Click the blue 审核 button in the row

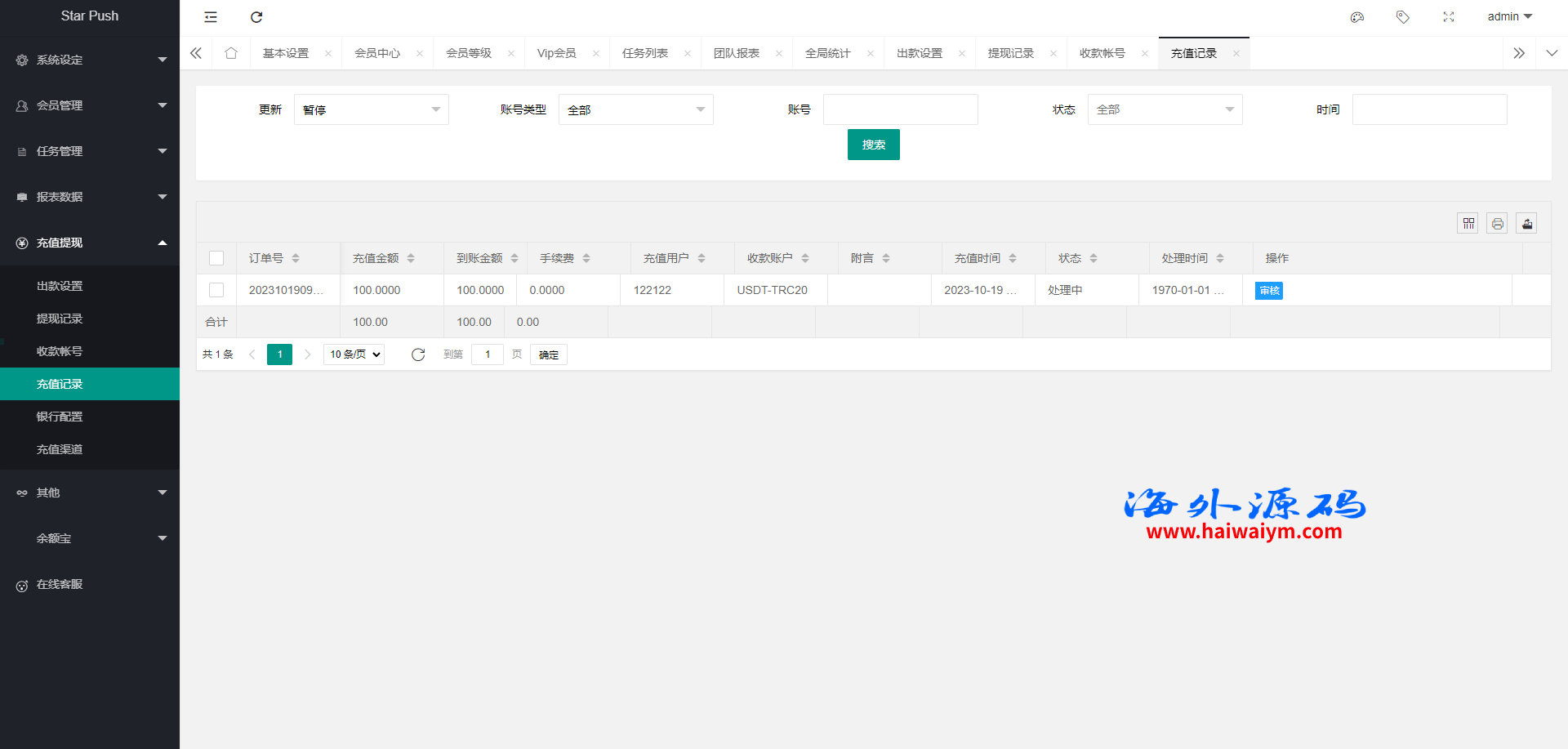click(1269, 291)
